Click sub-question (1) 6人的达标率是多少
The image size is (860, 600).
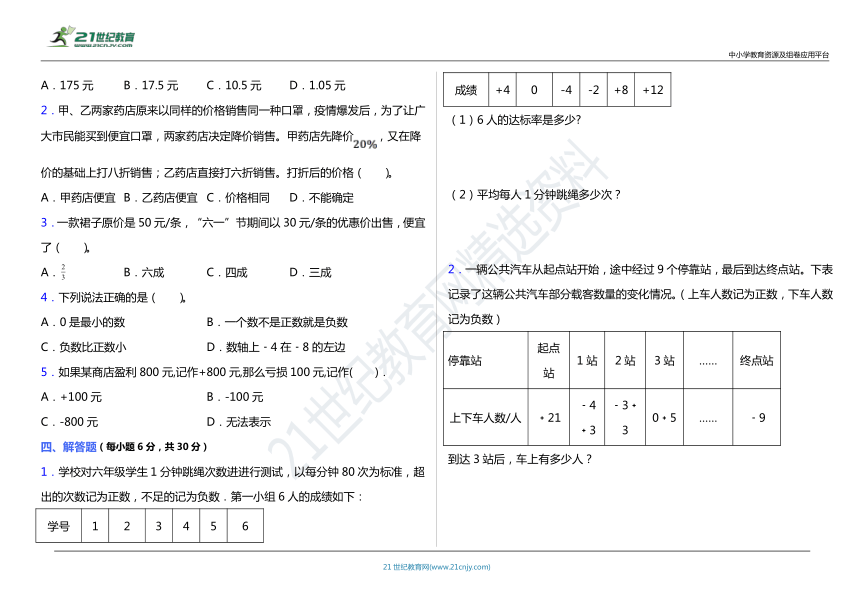[x=516, y=120]
